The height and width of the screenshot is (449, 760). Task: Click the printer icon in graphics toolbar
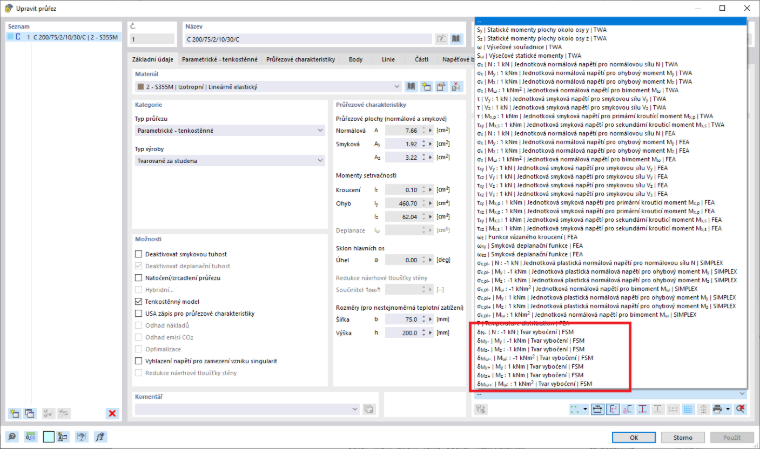click(717, 409)
